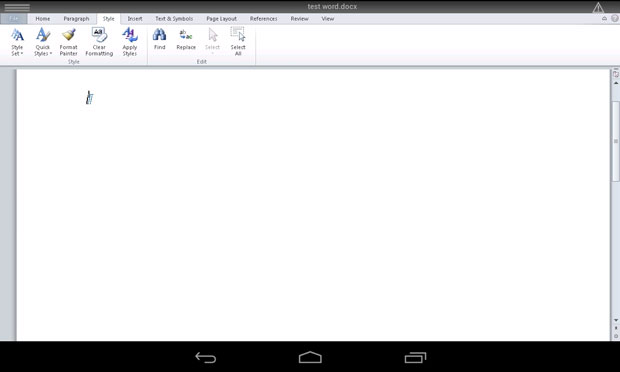Tap the Android home button
Screen dimensions: 620x372
[x=310, y=357]
